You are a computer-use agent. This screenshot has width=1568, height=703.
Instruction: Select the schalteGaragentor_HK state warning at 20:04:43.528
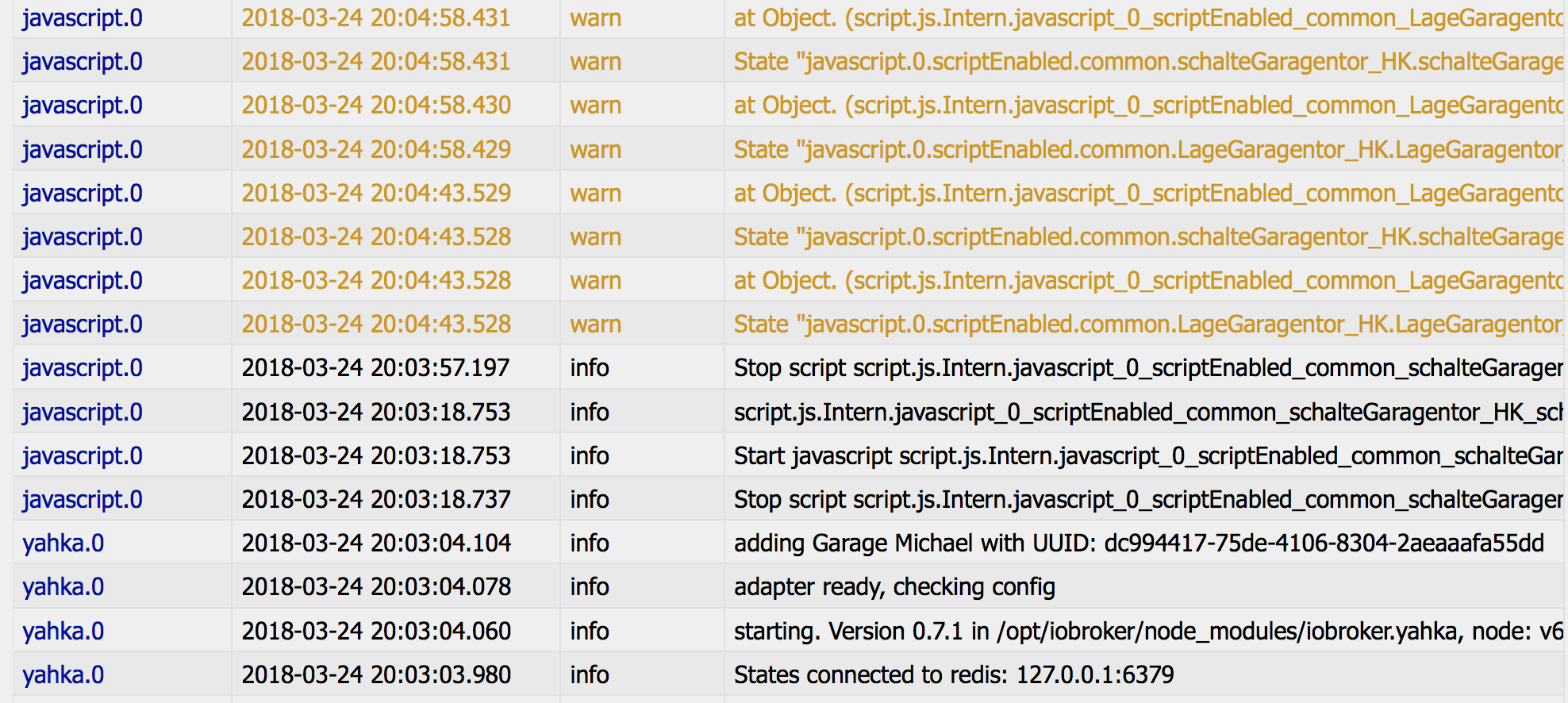coord(1148,237)
